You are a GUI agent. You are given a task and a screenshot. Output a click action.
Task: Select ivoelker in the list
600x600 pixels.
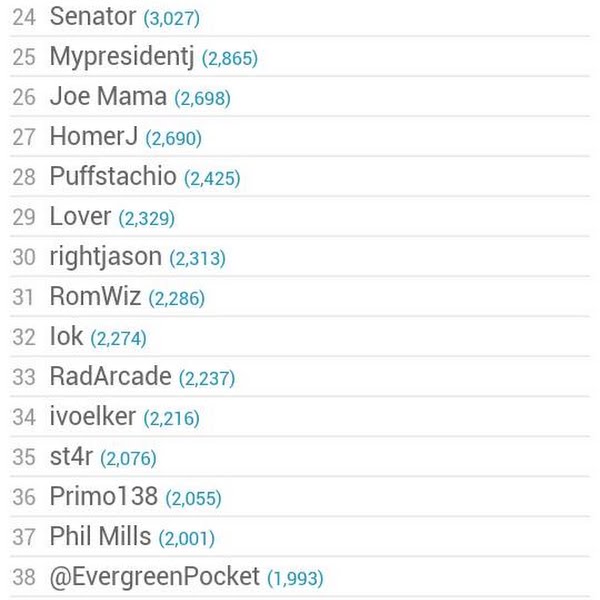coord(92,417)
